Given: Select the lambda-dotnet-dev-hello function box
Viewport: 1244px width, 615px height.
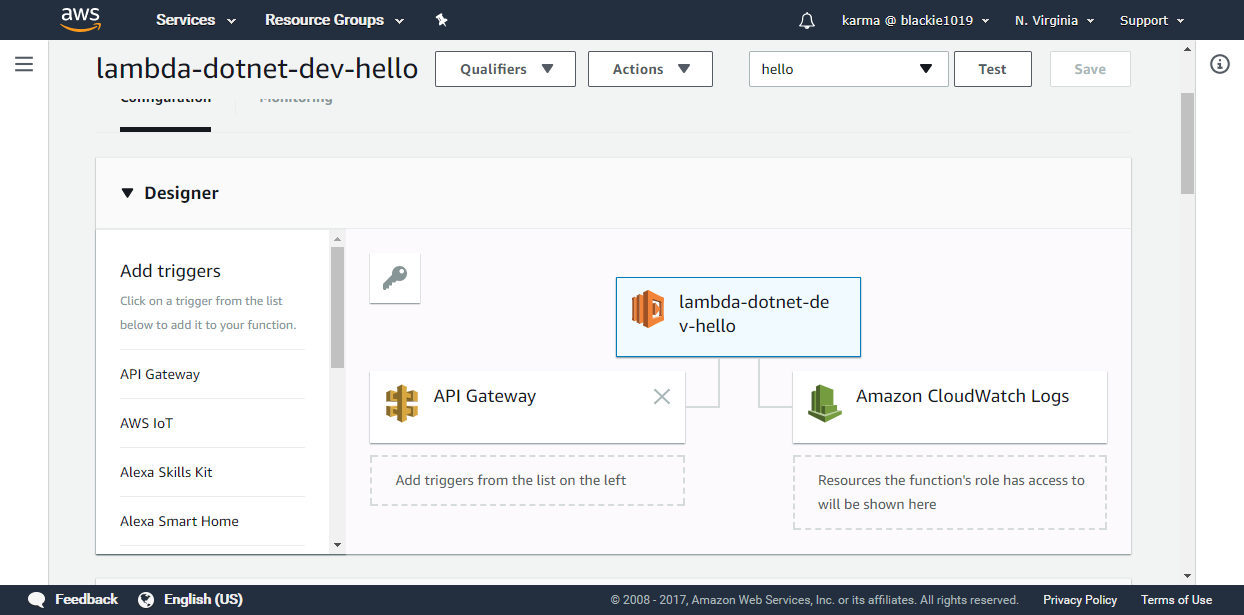Looking at the screenshot, I should [738, 316].
